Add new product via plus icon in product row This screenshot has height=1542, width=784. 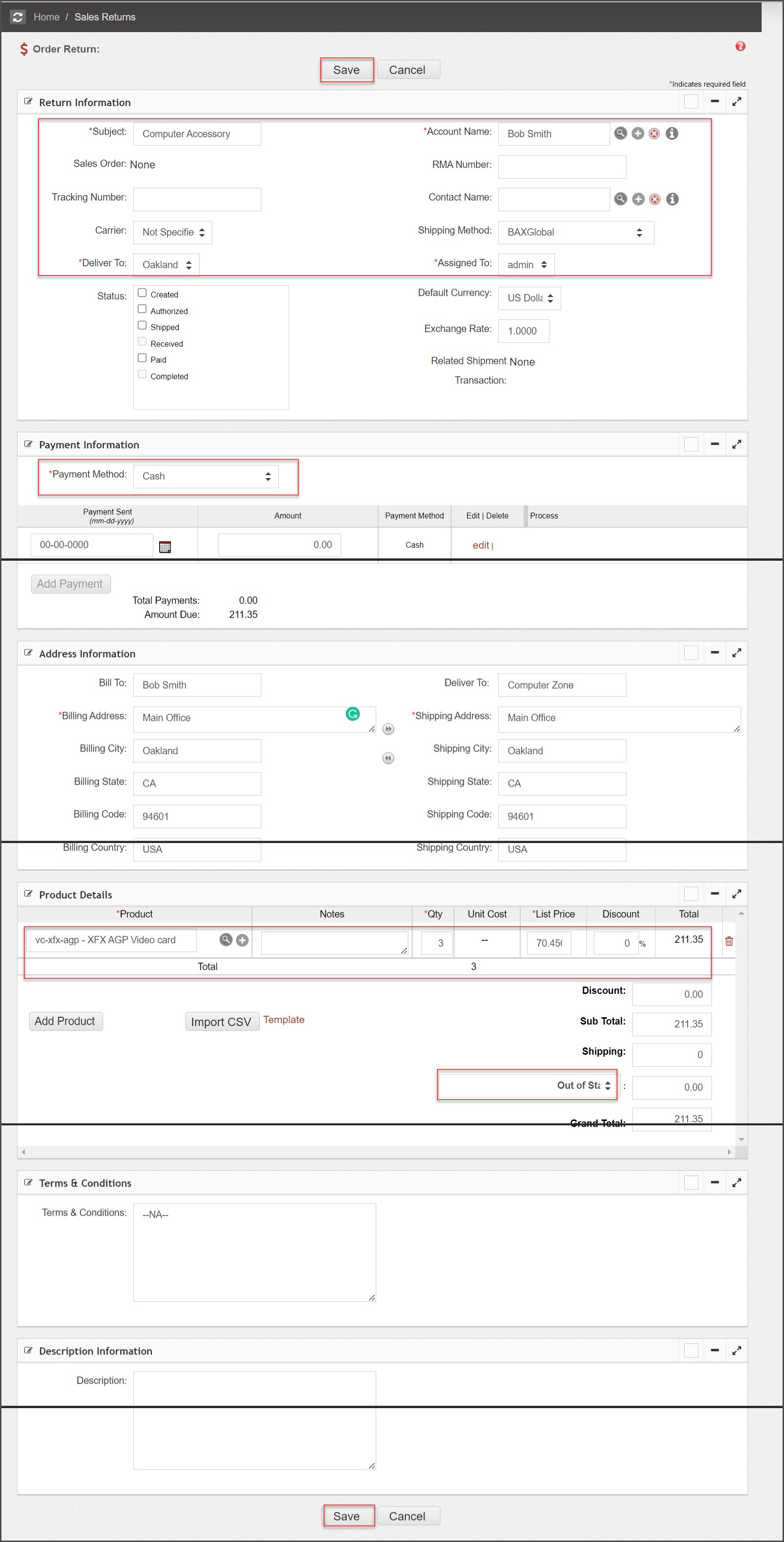pos(242,940)
